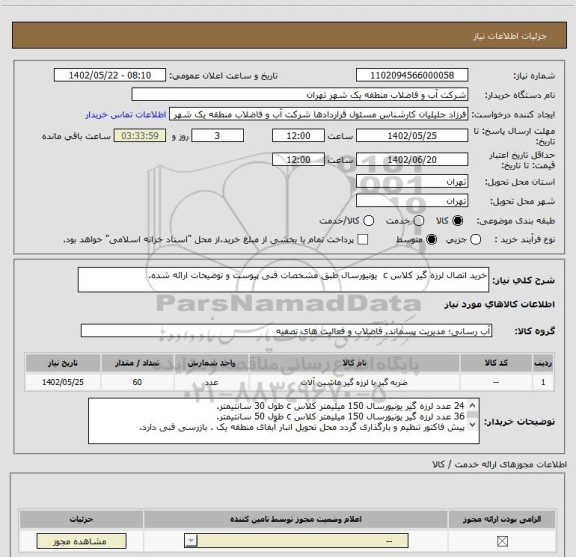Click the تاریخ نیاز column header
Image resolution: width=576 pixels, height=557 pixels.
pos(63,363)
